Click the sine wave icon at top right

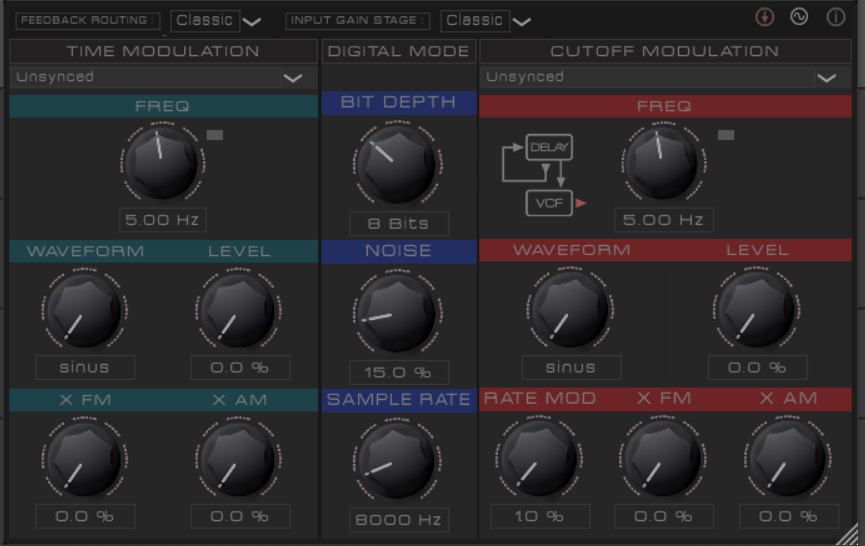pos(799,18)
